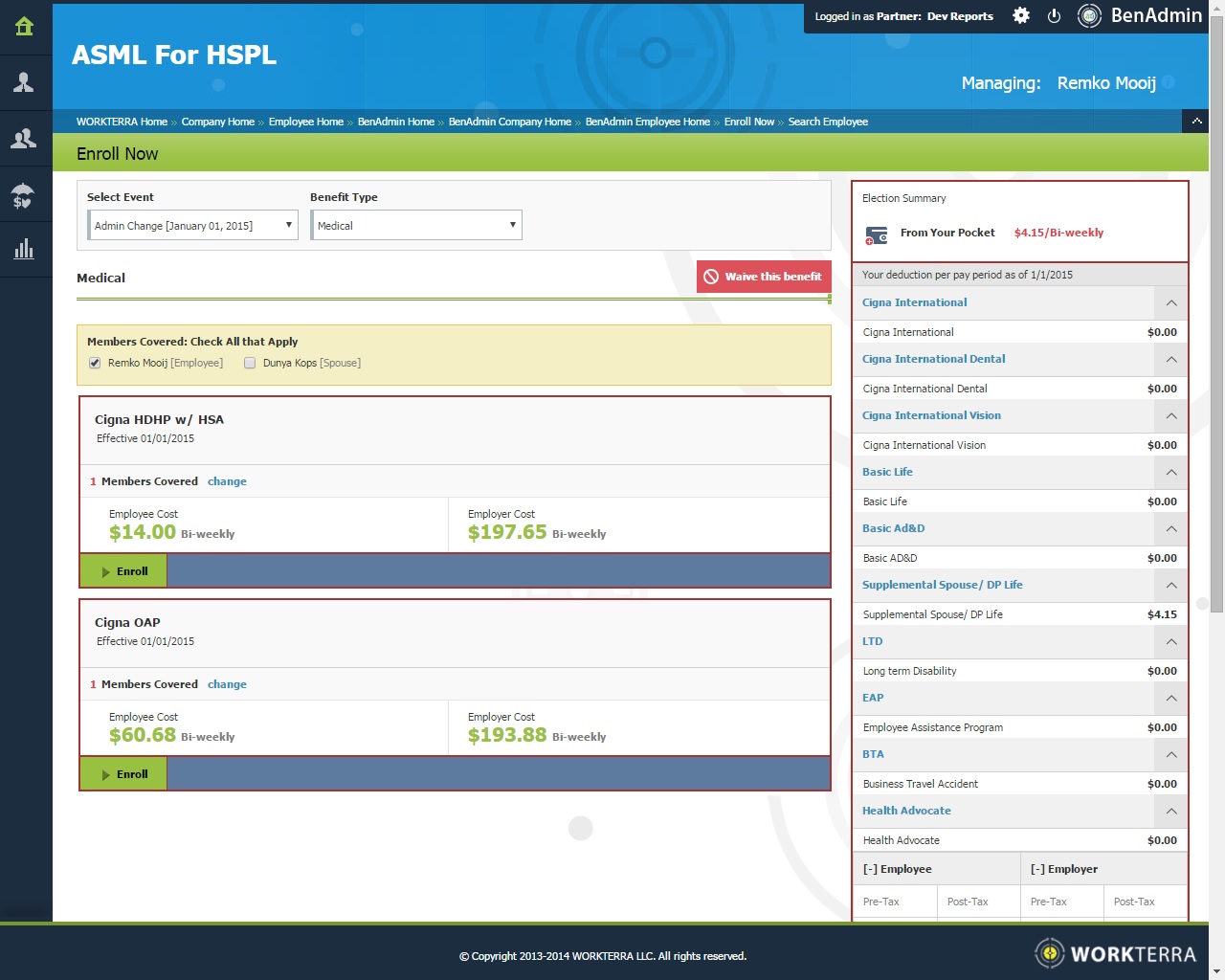Uncheck Remko Mooij employee checkbox
The height and width of the screenshot is (980, 1225).
(x=95, y=363)
